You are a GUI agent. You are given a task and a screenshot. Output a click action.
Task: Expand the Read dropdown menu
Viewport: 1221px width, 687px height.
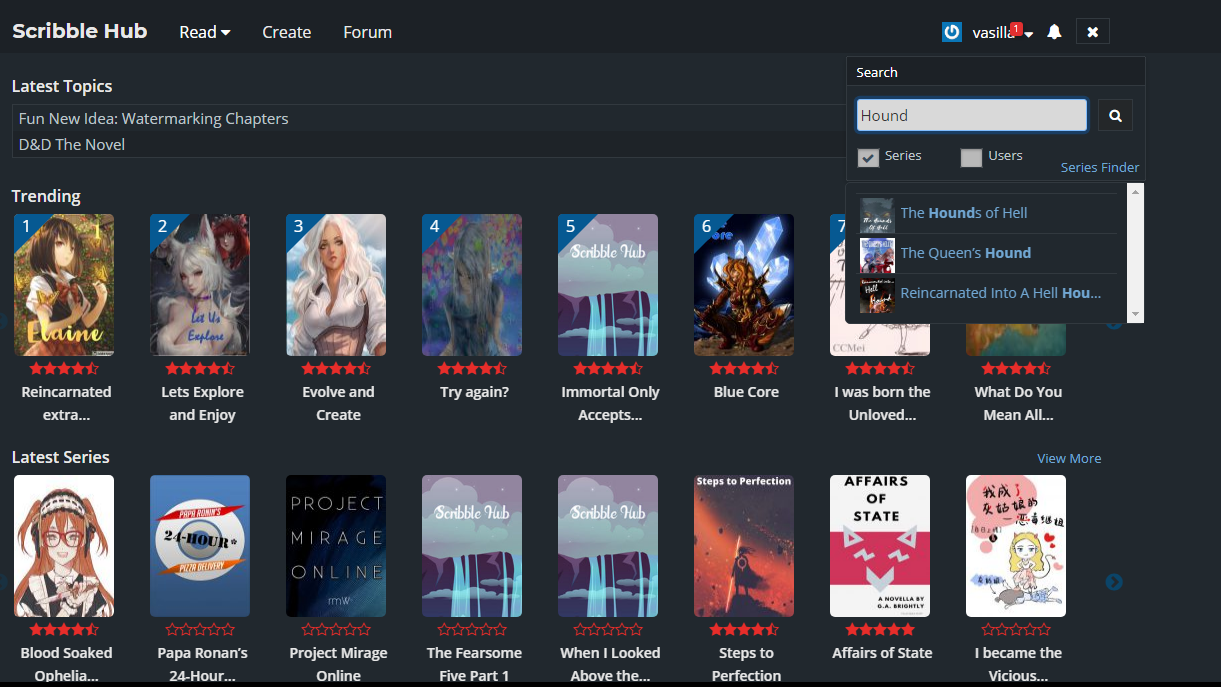(205, 33)
